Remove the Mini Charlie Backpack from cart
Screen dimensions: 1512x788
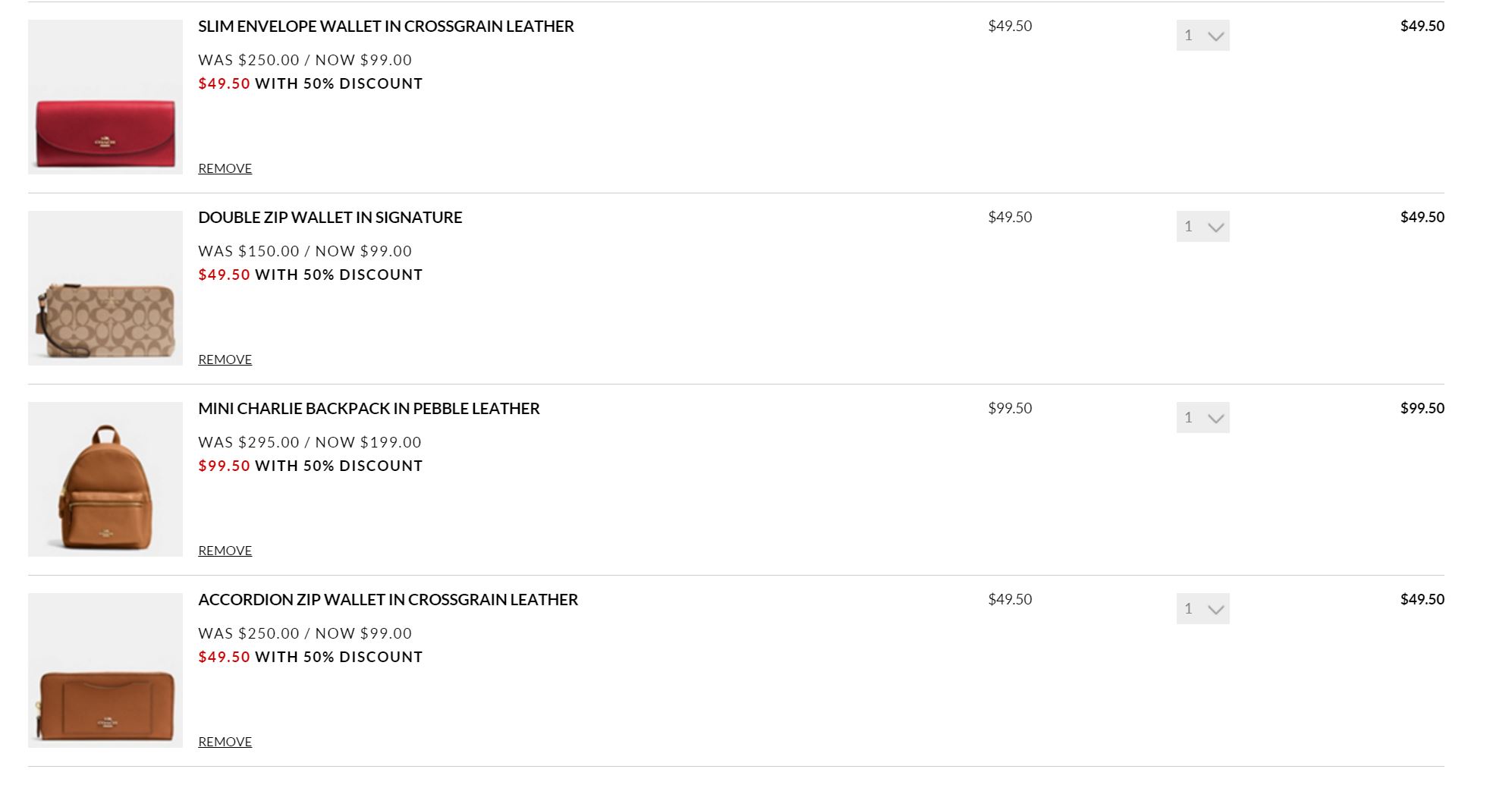(x=225, y=551)
